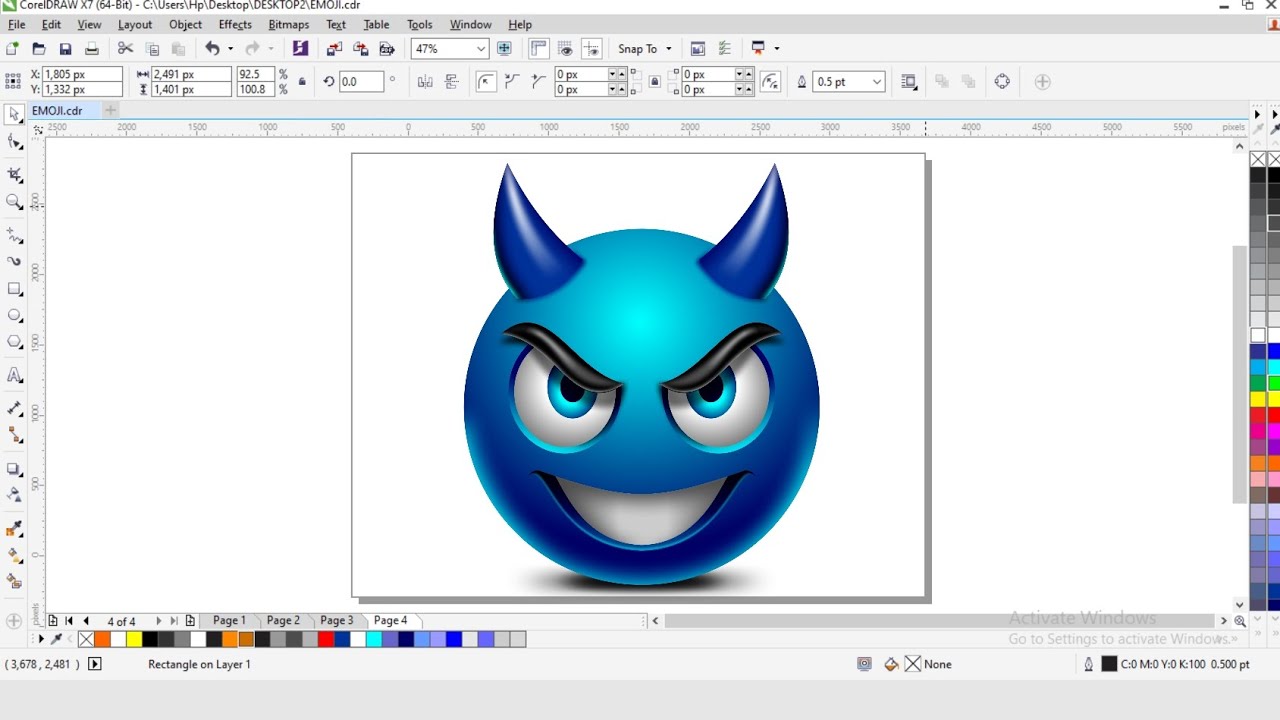Select the Round corner type
1280x720 pixels.
pos(487,82)
